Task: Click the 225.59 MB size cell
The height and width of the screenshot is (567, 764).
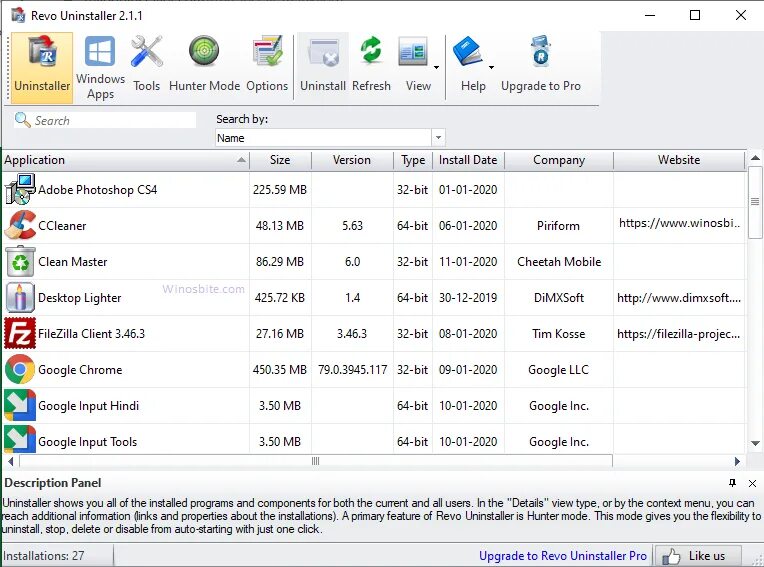Action: click(280, 189)
